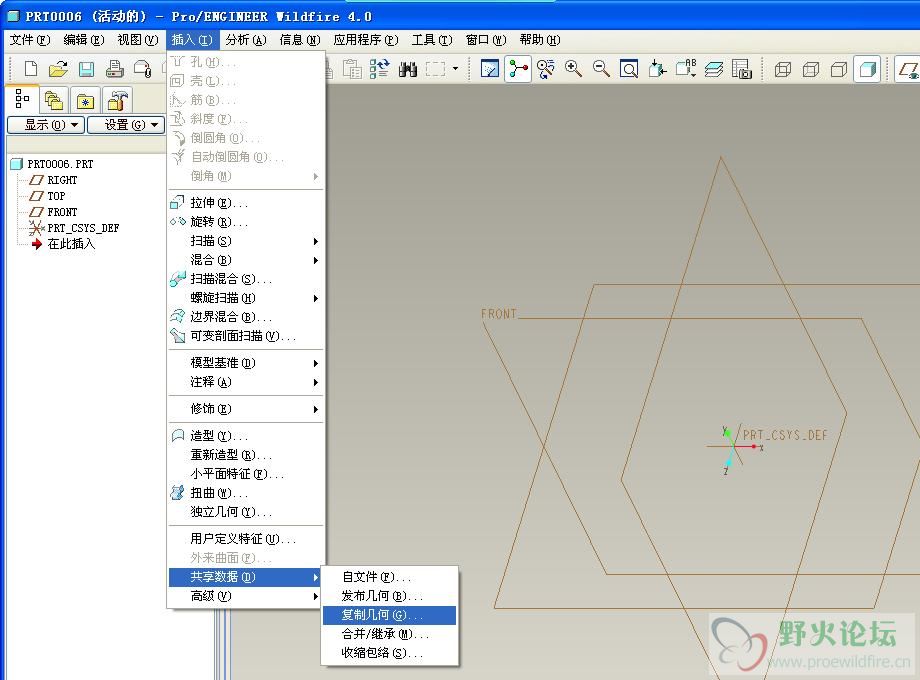
Task: Switch display to No Hidden mode
Action: [839, 69]
